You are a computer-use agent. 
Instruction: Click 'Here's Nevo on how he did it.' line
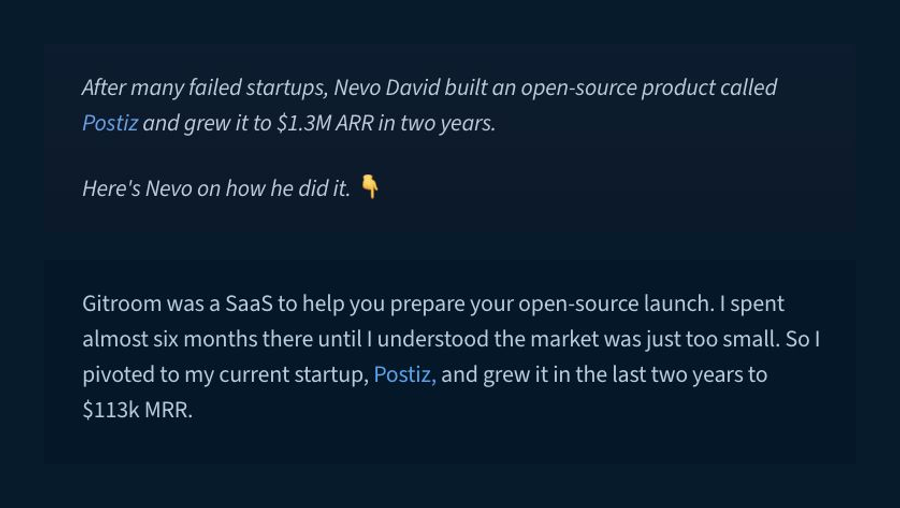point(216,188)
